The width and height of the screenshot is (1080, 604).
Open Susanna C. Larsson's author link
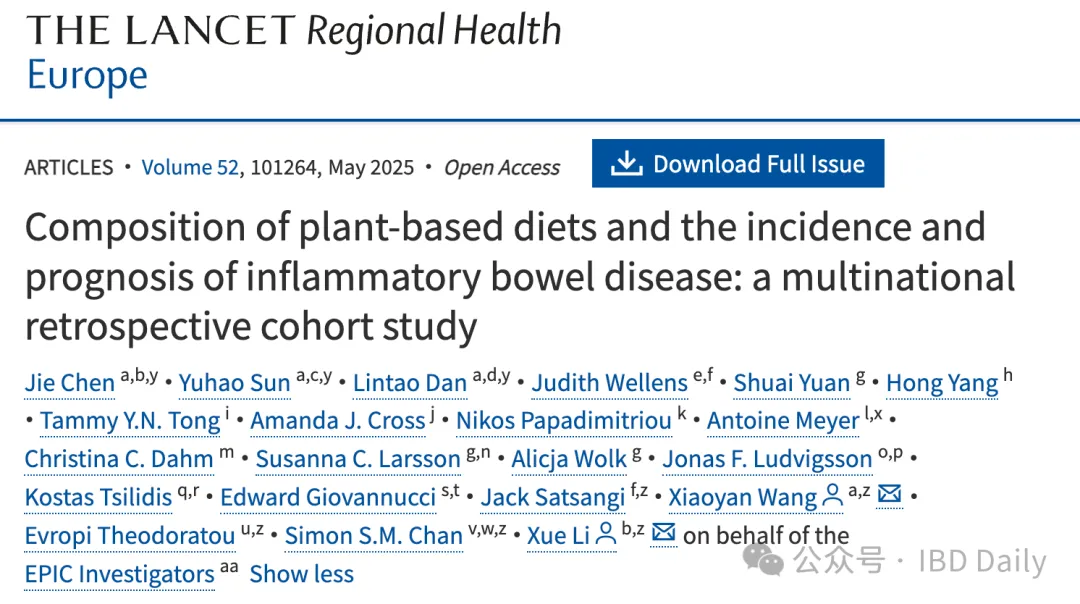click(x=357, y=459)
